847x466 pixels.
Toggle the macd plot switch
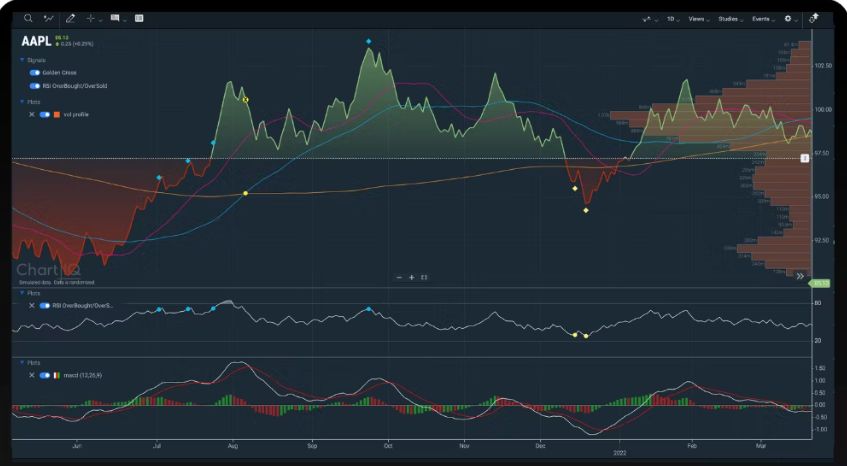click(45, 375)
